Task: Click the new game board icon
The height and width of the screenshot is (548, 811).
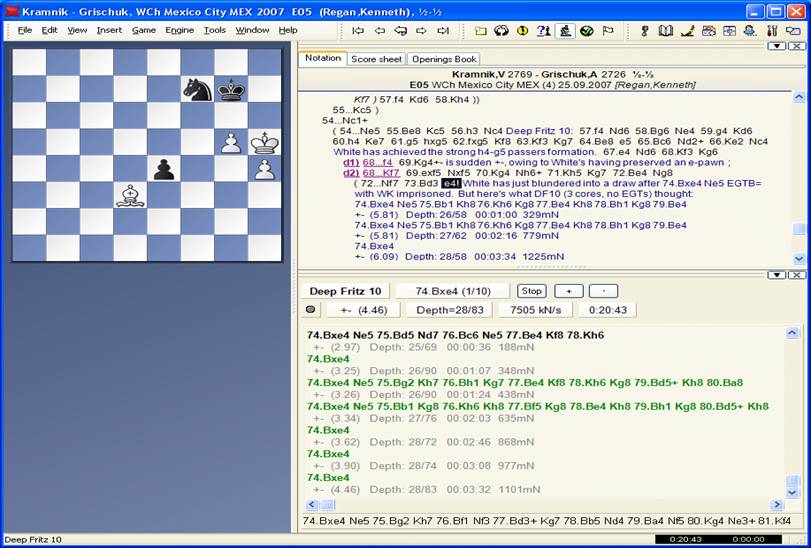Action: pyautogui.click(x=480, y=31)
